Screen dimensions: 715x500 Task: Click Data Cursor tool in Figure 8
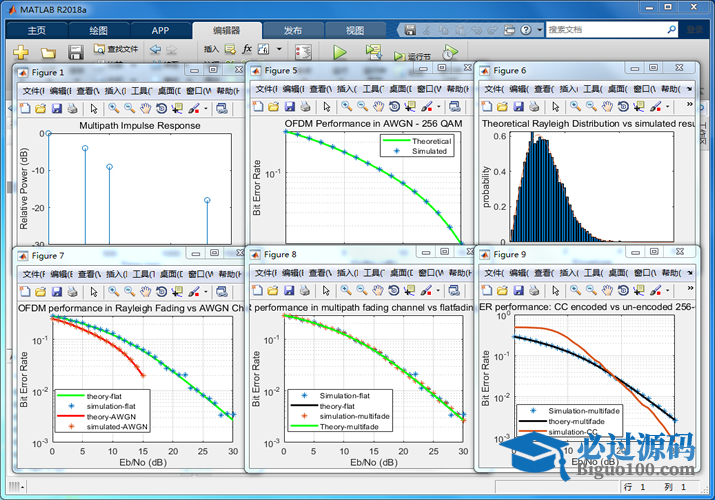(x=409, y=290)
